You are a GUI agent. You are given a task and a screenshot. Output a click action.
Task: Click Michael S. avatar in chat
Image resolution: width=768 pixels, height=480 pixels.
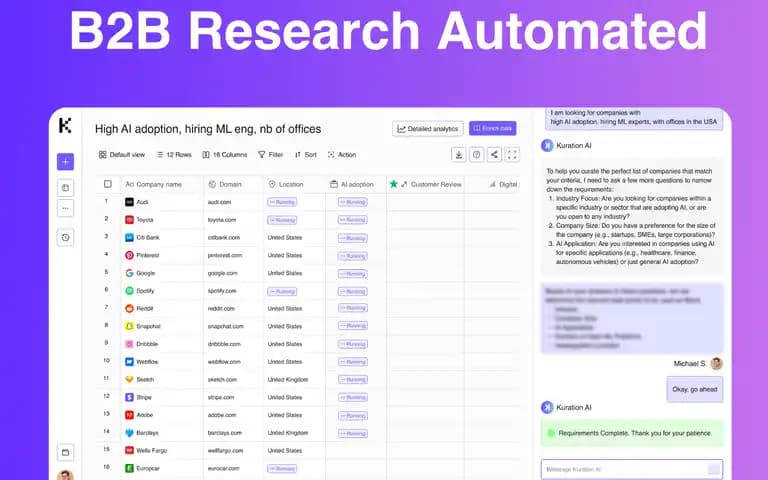coord(717,363)
